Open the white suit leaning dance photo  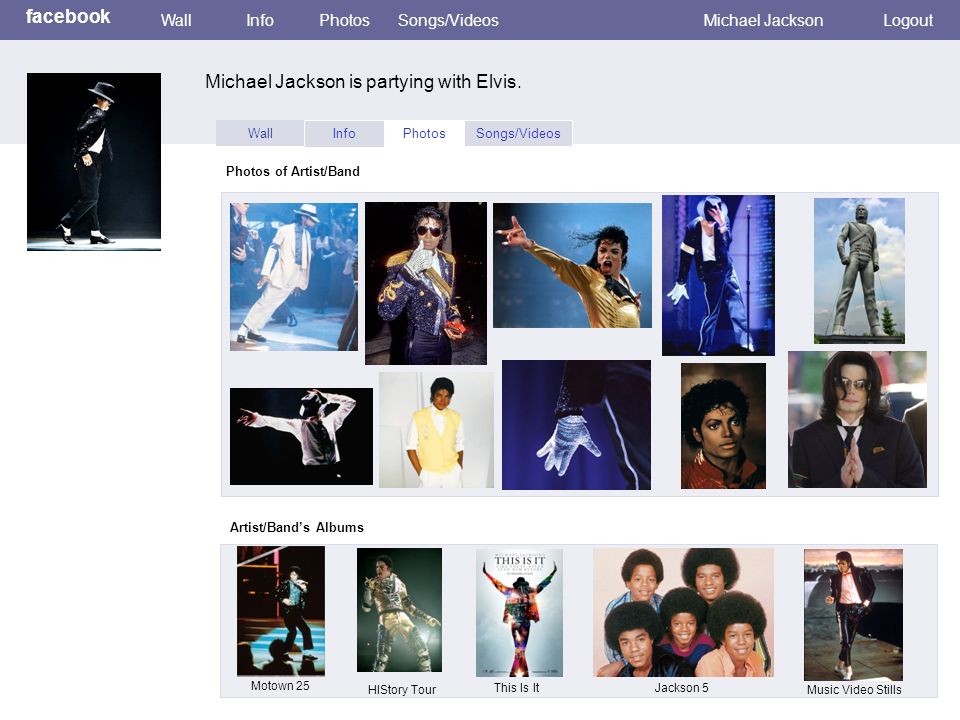tap(294, 277)
